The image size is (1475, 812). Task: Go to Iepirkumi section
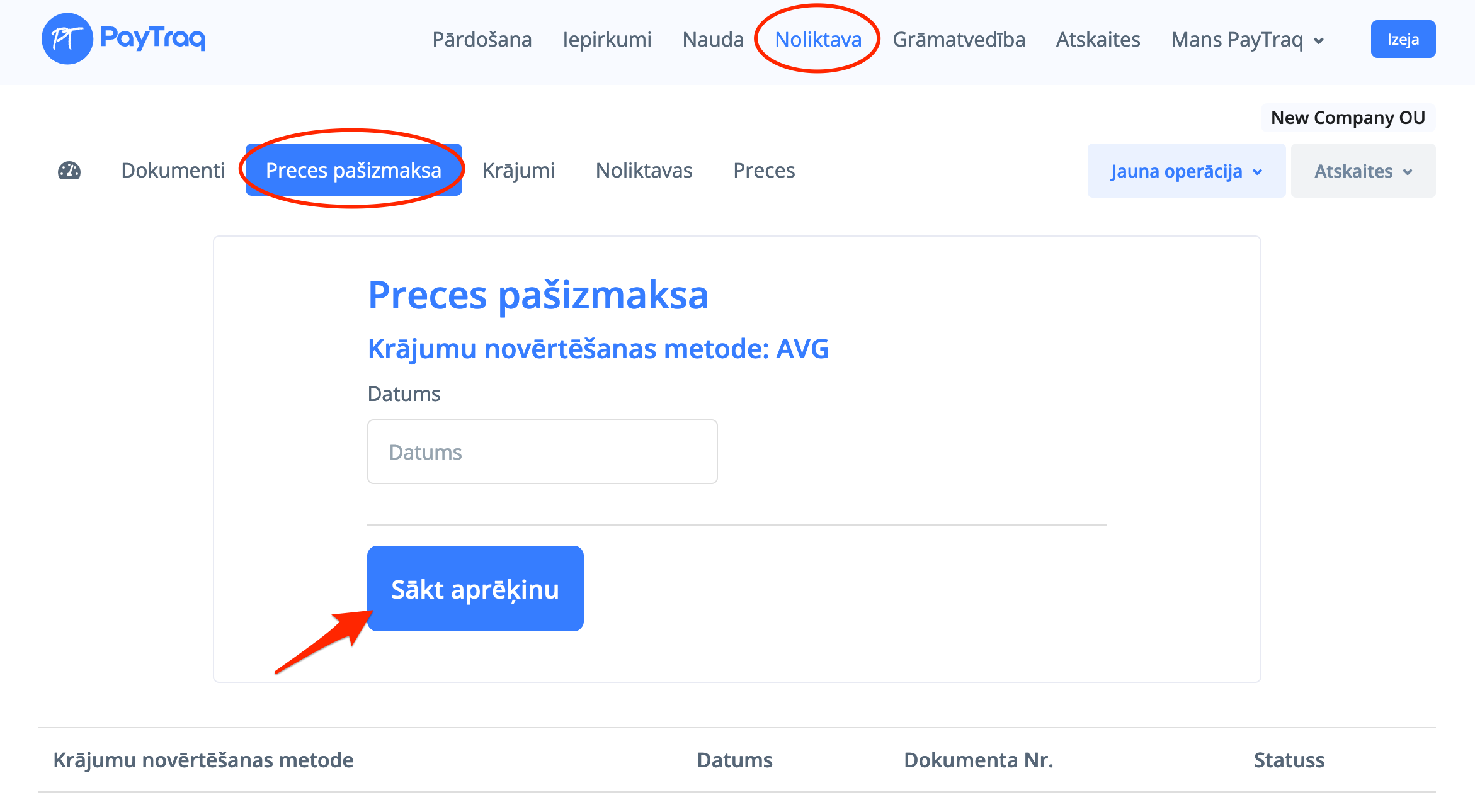point(607,40)
